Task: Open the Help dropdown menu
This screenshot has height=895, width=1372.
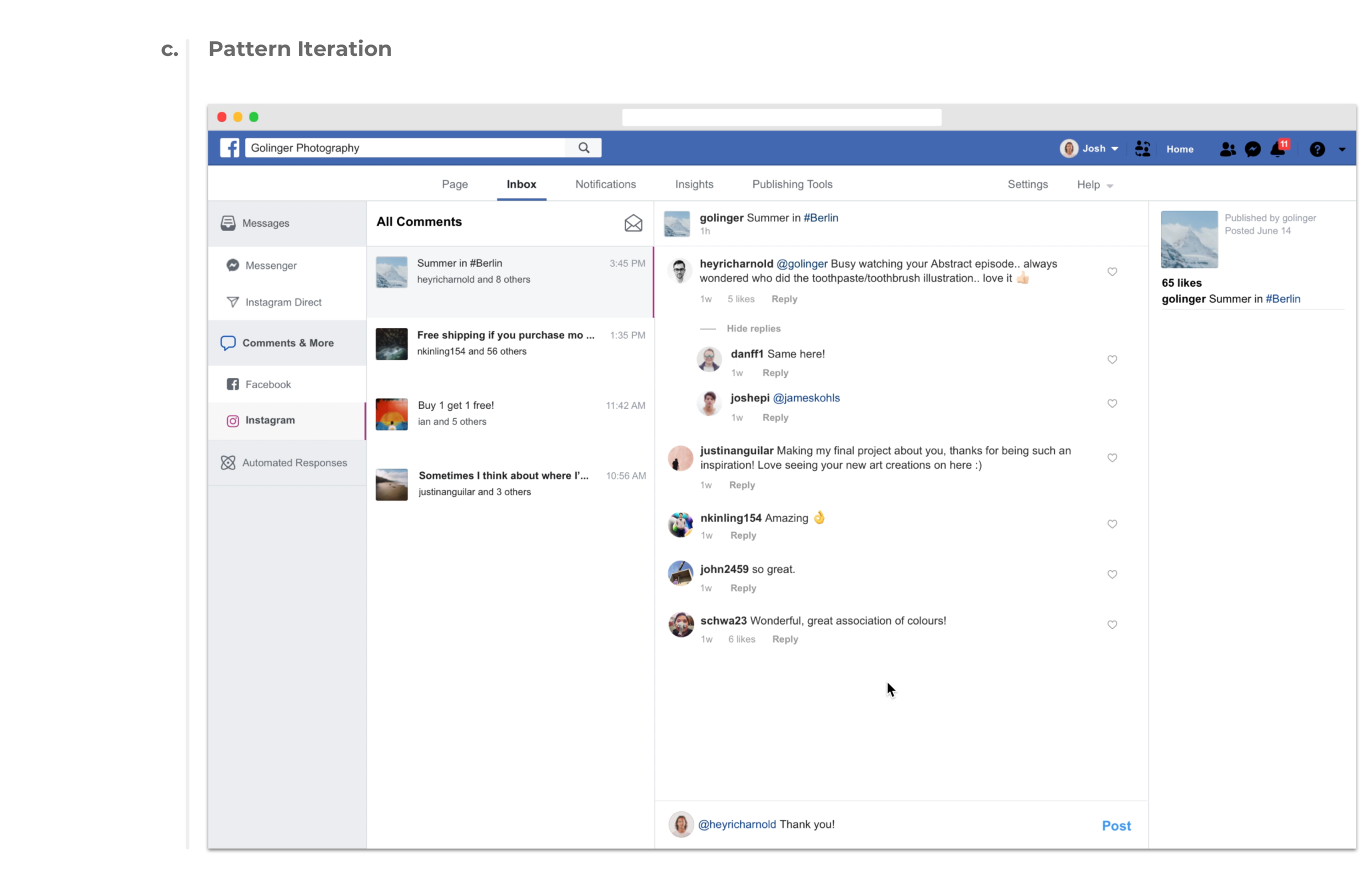Action: pos(1094,184)
